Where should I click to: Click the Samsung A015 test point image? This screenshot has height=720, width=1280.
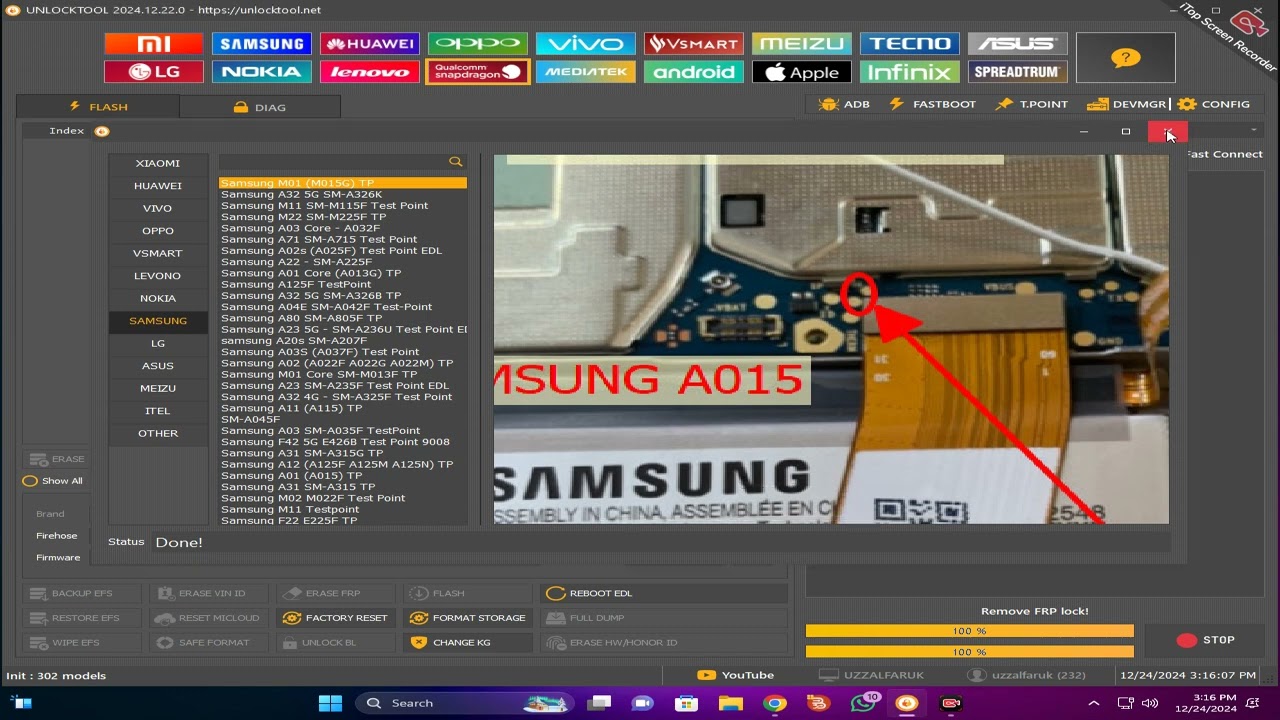831,340
